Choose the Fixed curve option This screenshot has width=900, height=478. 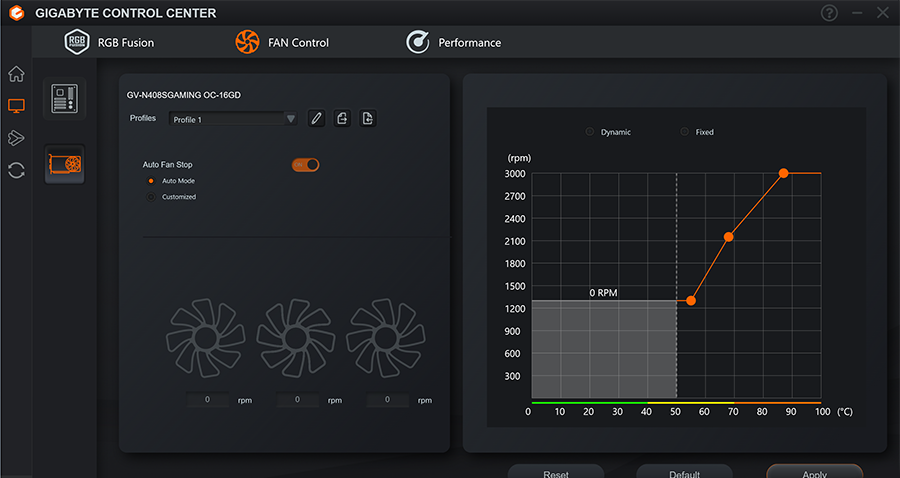click(x=685, y=132)
